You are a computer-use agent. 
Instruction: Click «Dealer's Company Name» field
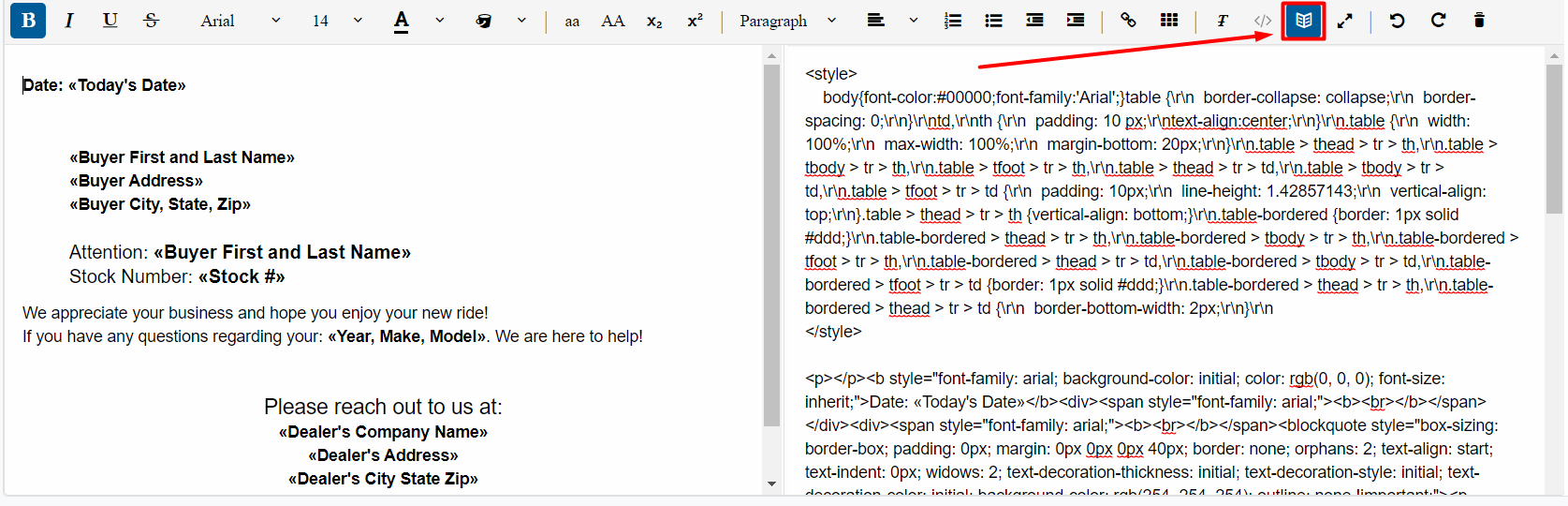point(383,432)
